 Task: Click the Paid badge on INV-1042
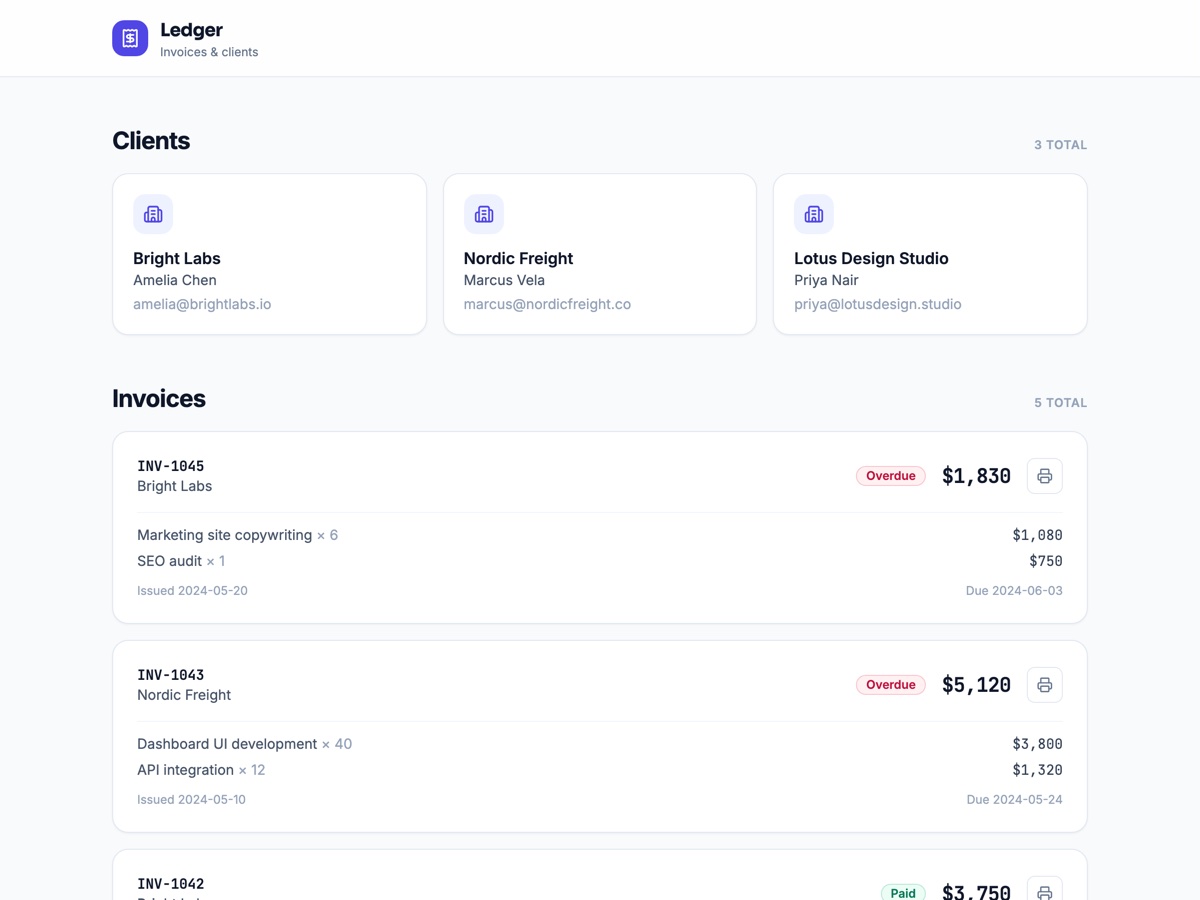point(903,893)
